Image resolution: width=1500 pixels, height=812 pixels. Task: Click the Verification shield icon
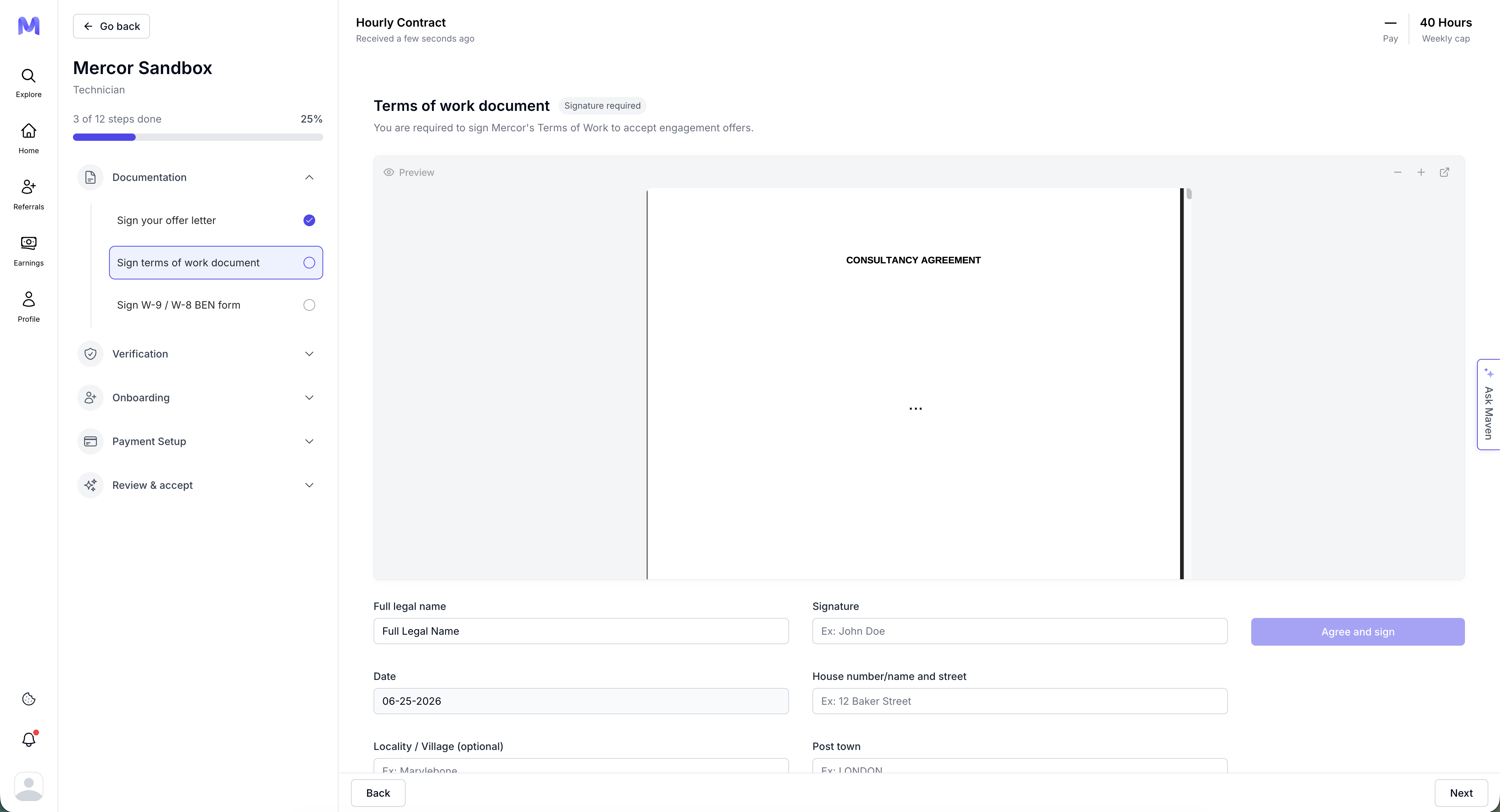90,353
